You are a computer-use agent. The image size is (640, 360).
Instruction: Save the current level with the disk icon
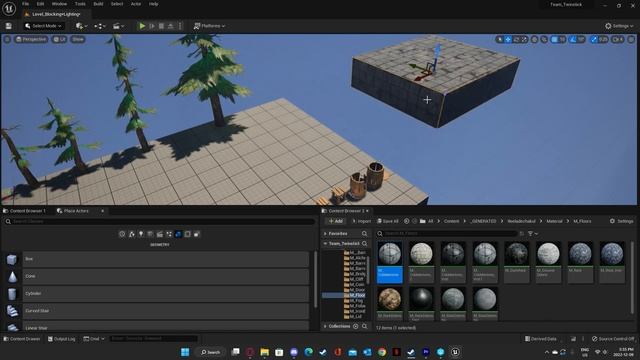coord(9,26)
